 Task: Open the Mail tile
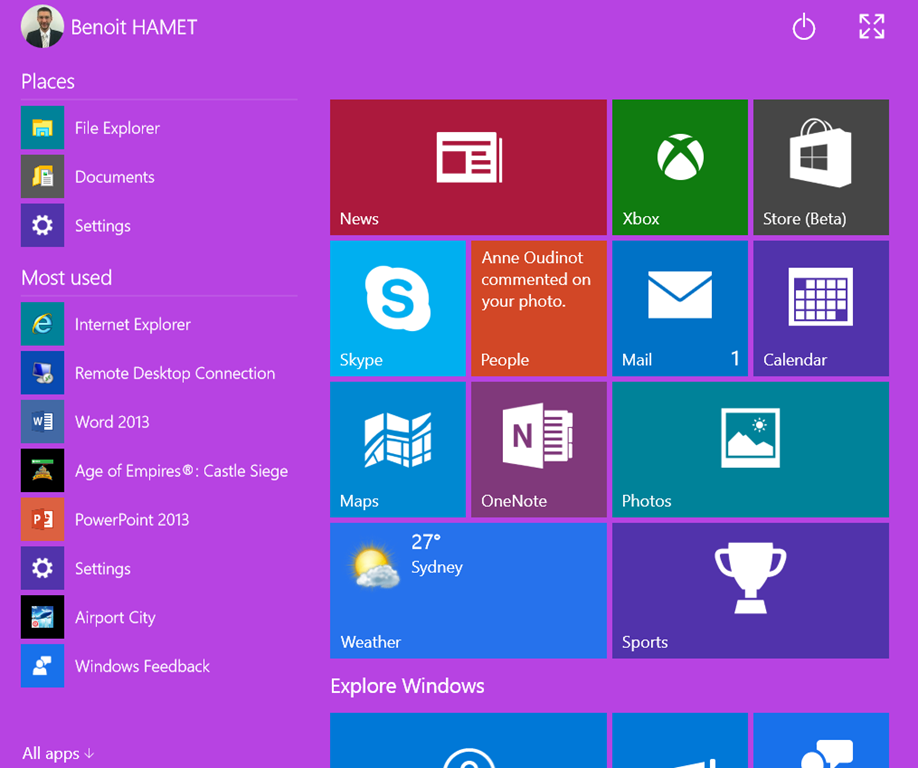point(679,308)
